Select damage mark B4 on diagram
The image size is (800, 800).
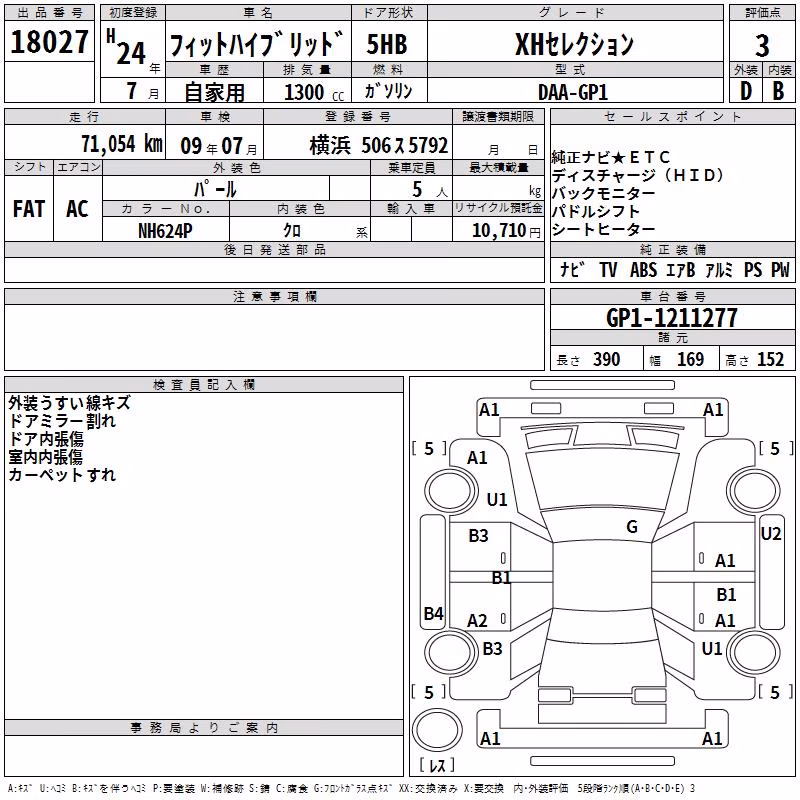click(x=434, y=613)
